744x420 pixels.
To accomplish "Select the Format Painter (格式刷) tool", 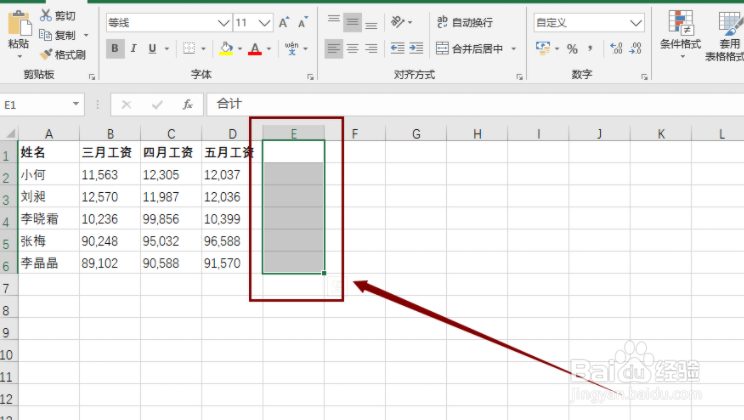I will point(62,55).
